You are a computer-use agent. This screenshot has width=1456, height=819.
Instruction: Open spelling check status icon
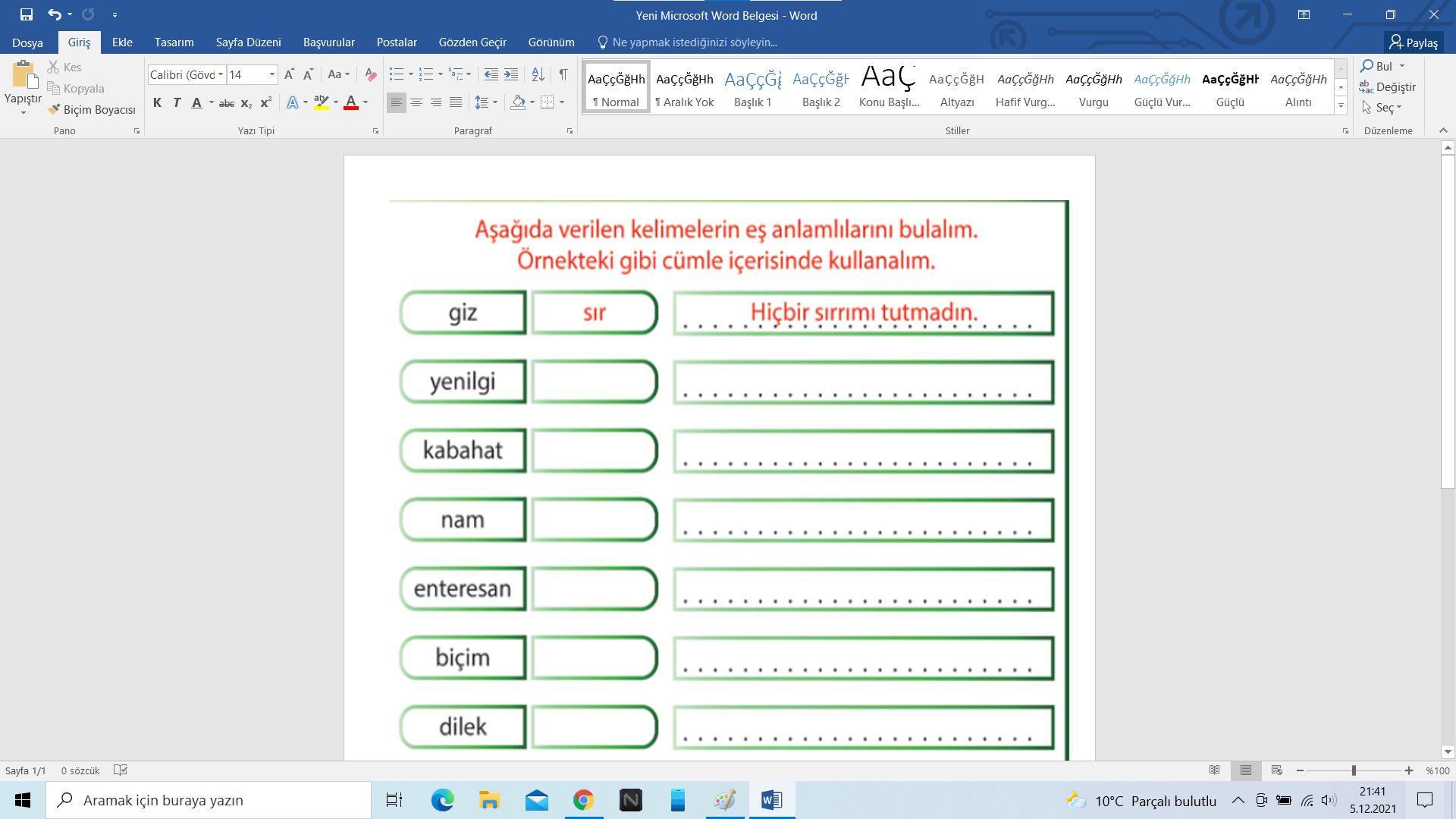click(x=121, y=770)
